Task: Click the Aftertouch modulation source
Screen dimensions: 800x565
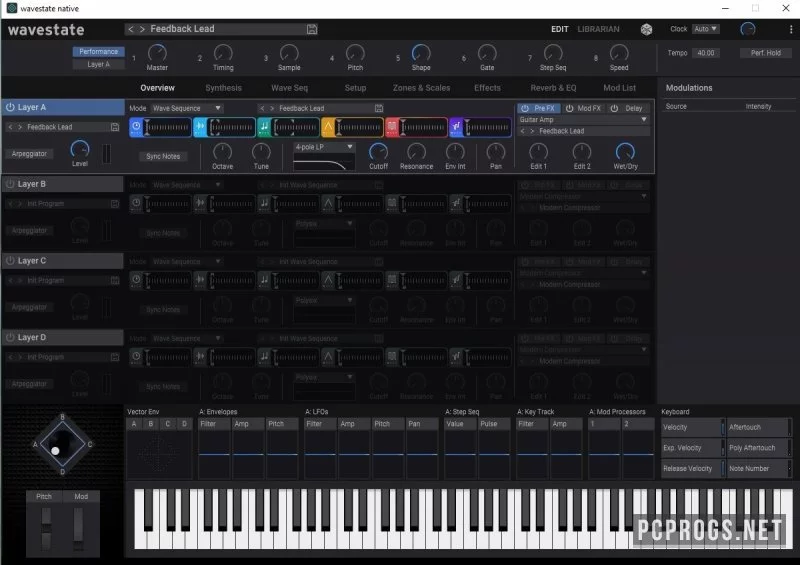Action: click(759, 427)
